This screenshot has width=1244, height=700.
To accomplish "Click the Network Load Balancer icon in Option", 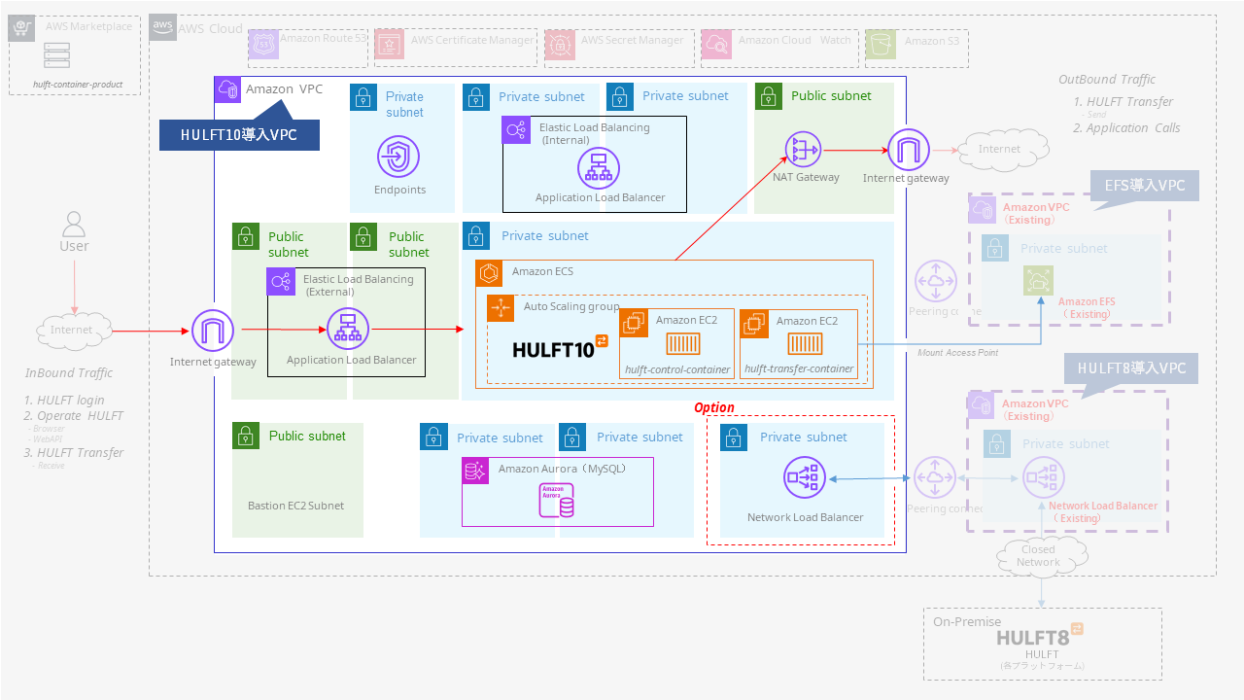I will [x=805, y=479].
